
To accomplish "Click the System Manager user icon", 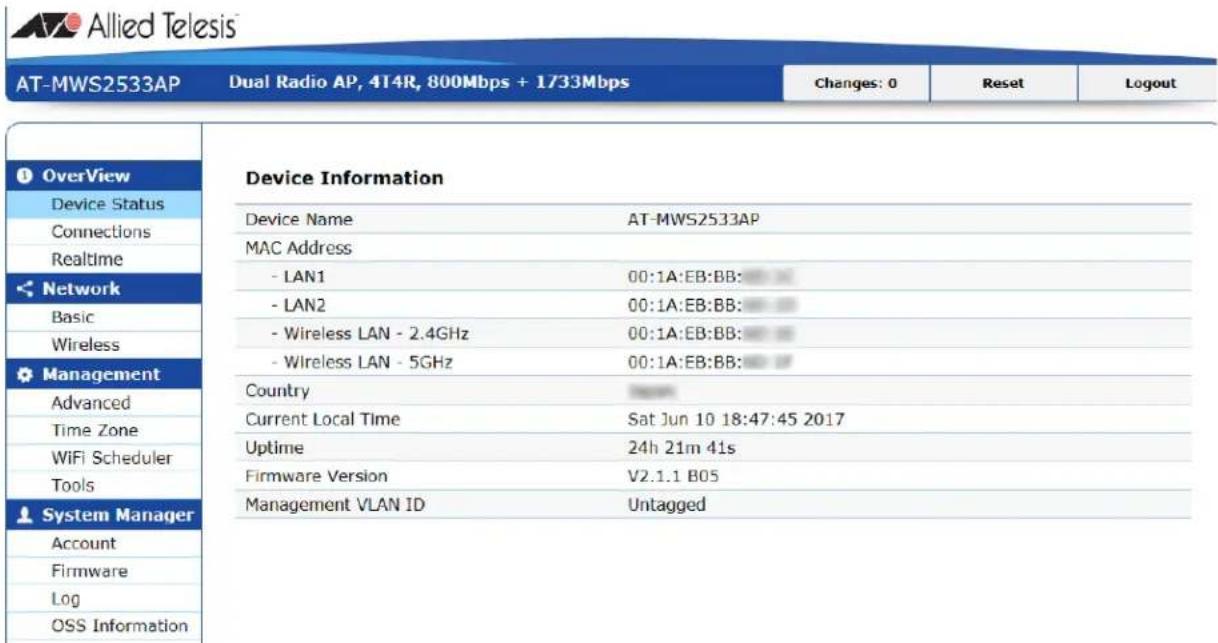I will point(24,516).
